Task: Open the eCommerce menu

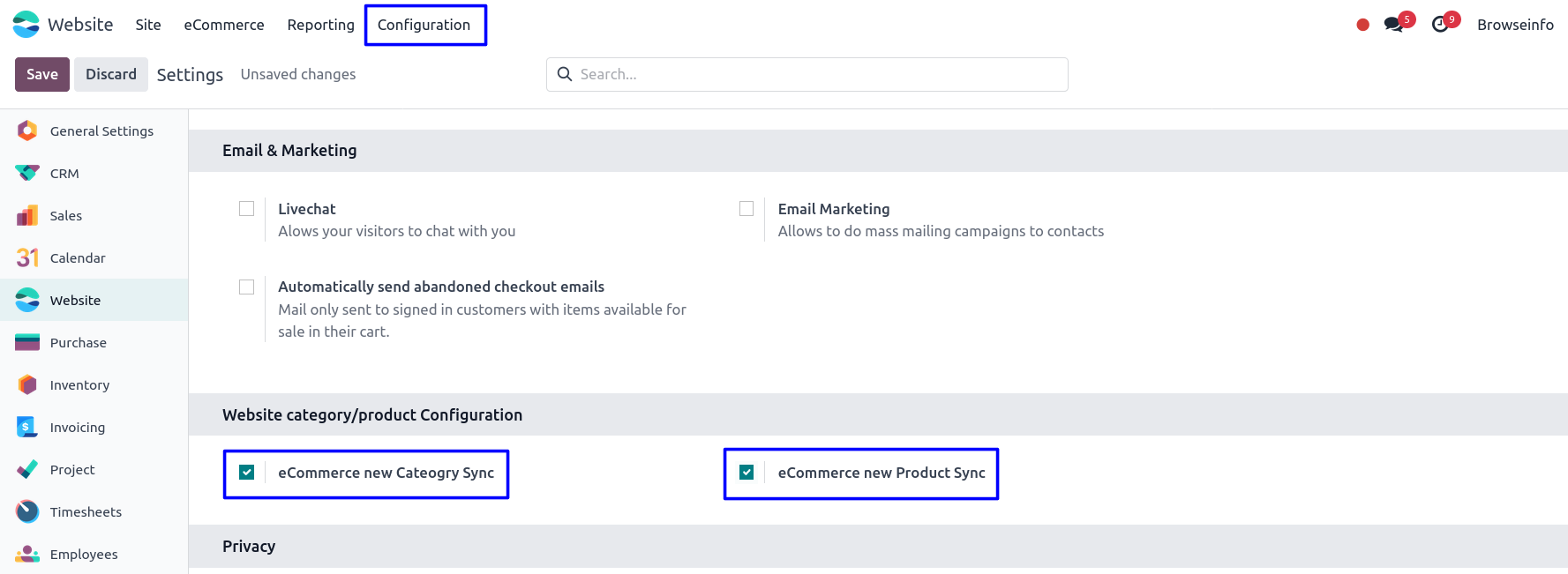Action: [224, 25]
